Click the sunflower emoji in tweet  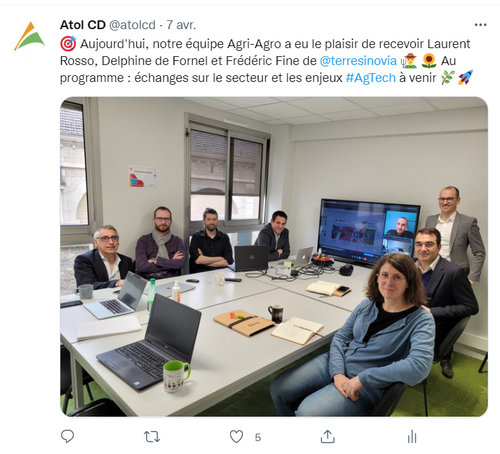pos(429,61)
